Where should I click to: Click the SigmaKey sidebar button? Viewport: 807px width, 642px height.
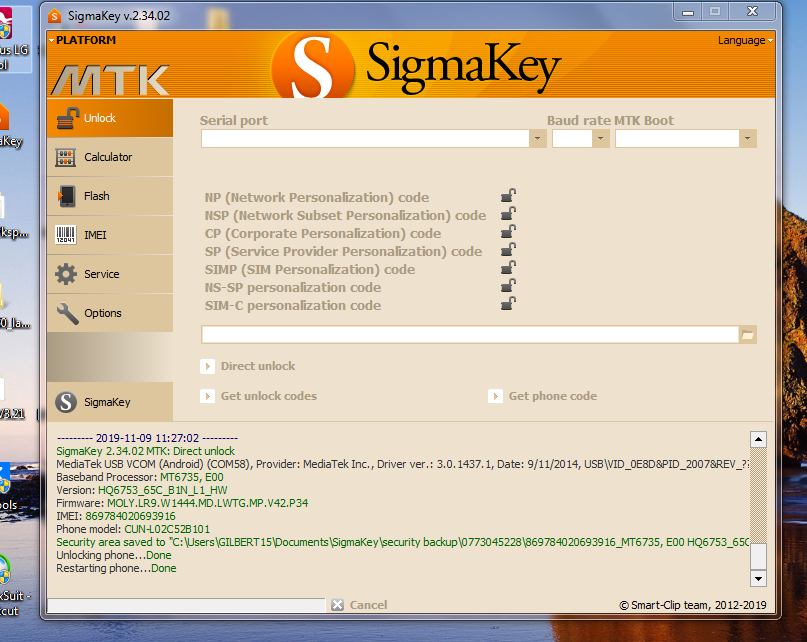(110, 402)
